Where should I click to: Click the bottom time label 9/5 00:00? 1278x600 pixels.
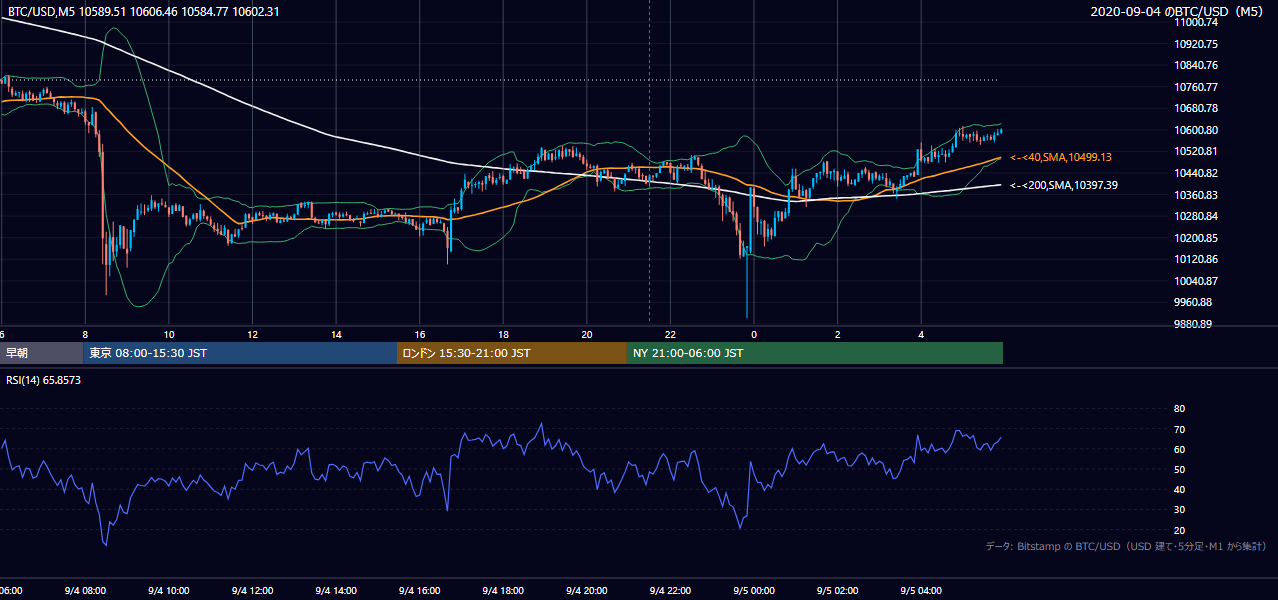click(x=754, y=591)
